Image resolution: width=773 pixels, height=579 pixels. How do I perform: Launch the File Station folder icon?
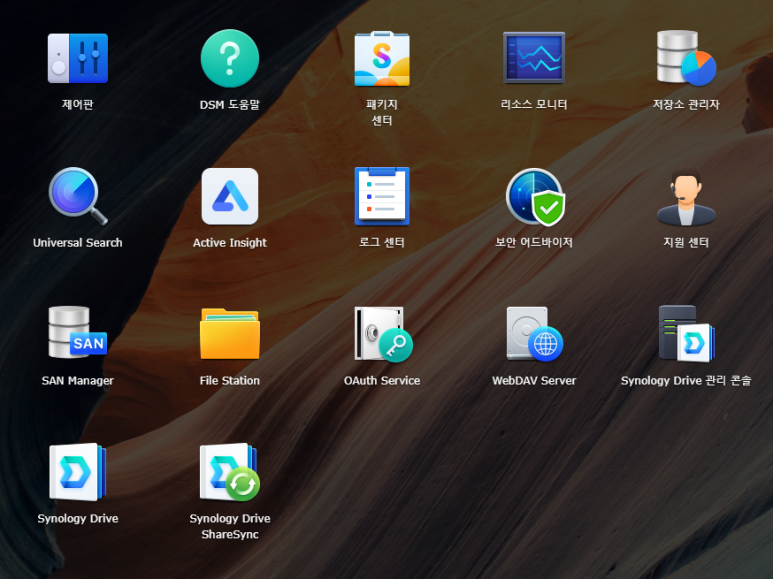(230, 334)
